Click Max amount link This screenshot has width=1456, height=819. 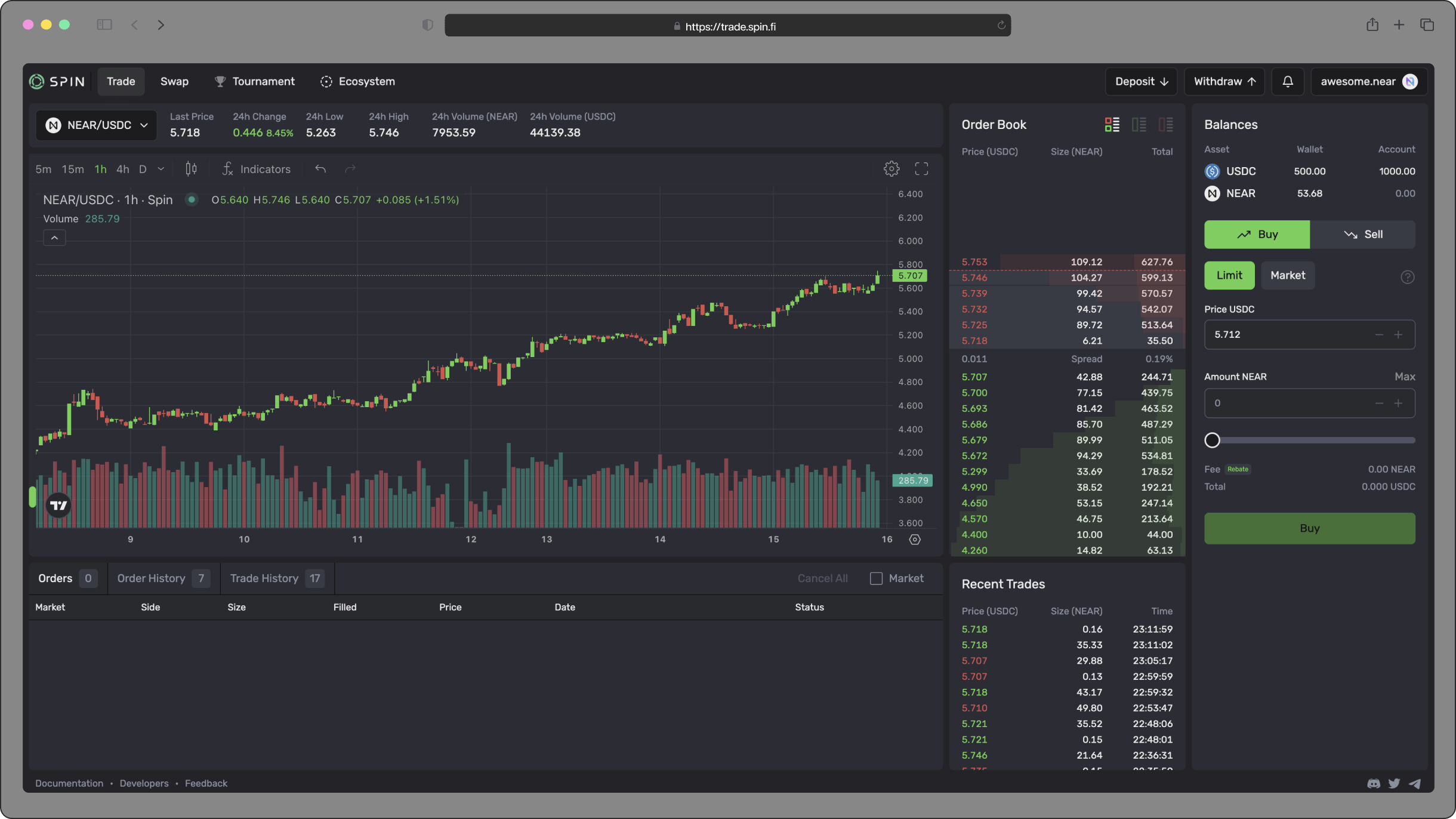point(1405,377)
